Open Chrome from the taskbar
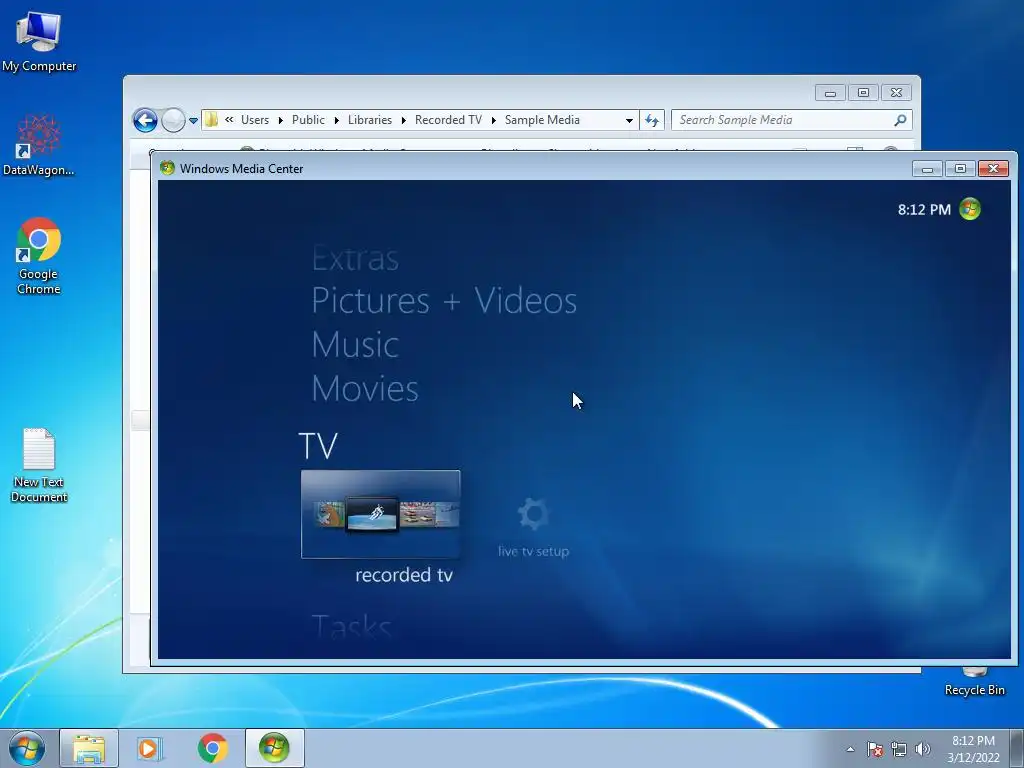 [x=212, y=748]
